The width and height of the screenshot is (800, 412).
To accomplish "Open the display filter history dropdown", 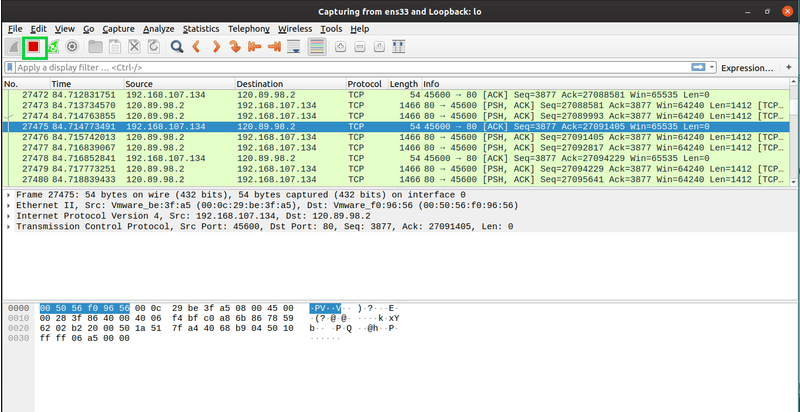I will coord(711,68).
